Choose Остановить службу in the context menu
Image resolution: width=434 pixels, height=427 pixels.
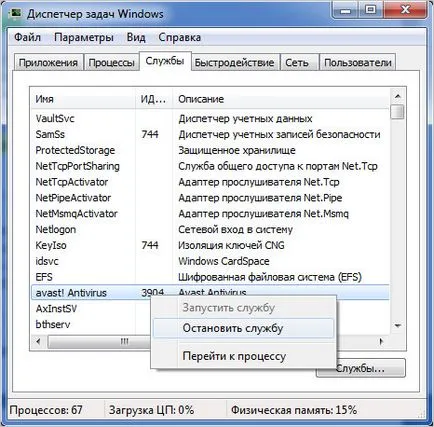coord(243,328)
